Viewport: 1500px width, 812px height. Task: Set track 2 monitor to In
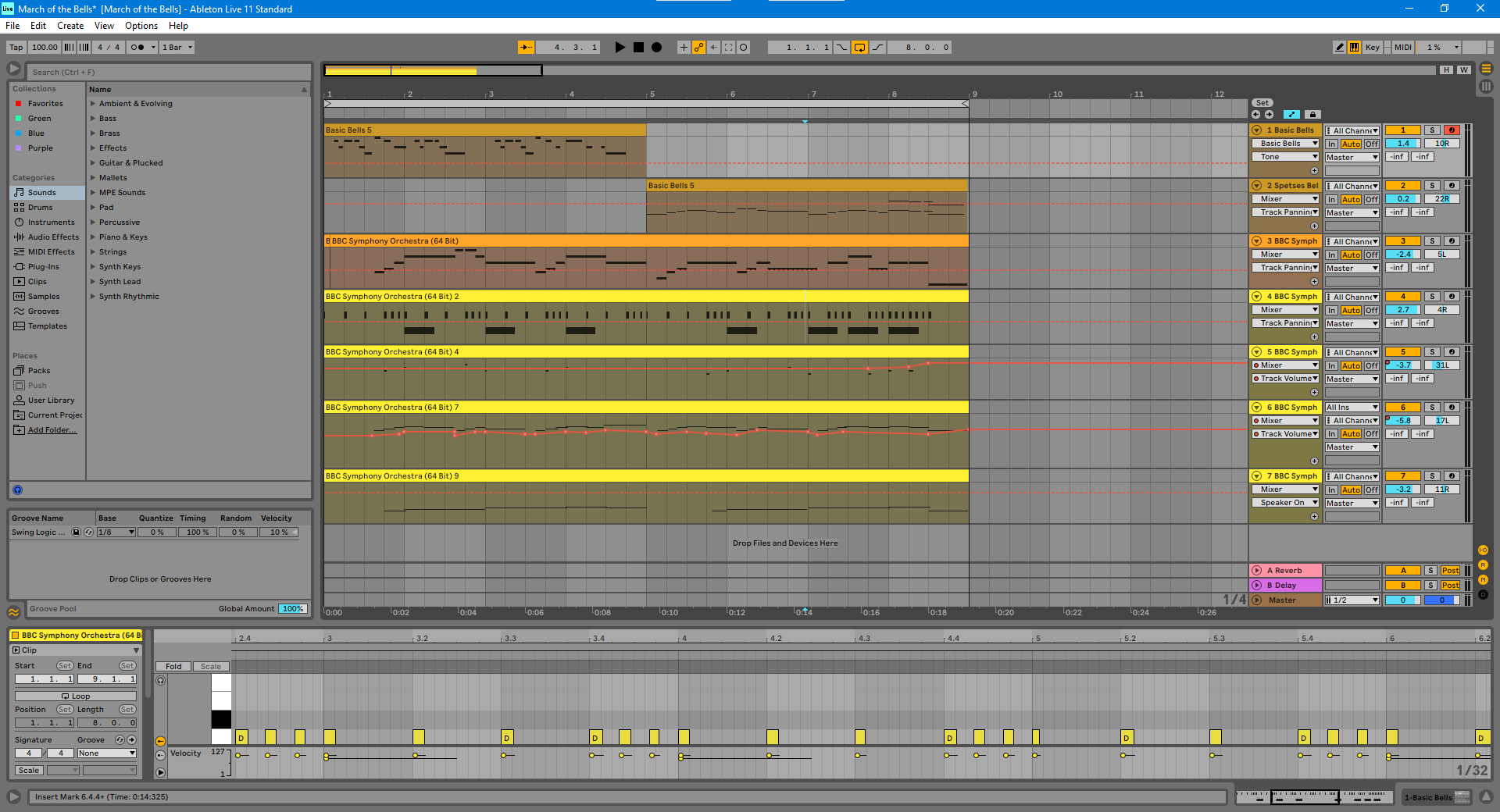[1331, 200]
